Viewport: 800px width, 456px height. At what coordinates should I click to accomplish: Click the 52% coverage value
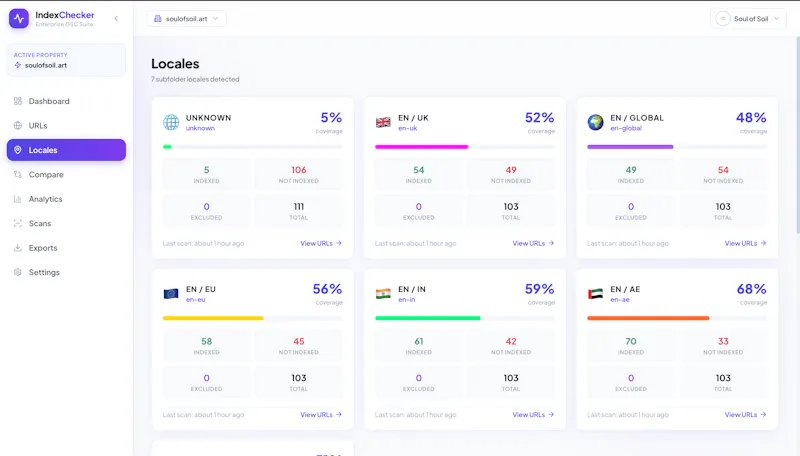(x=540, y=118)
